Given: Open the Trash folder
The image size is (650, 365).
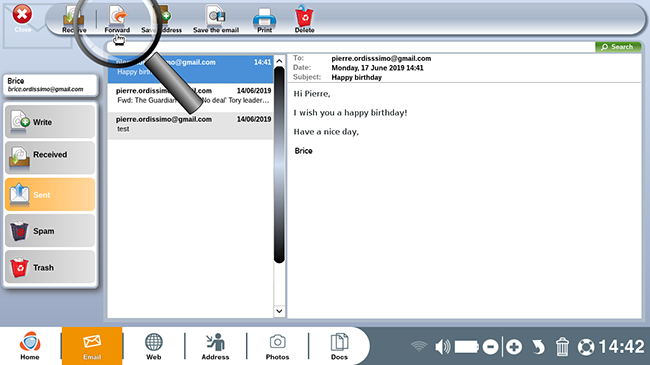Looking at the screenshot, I should (50, 267).
